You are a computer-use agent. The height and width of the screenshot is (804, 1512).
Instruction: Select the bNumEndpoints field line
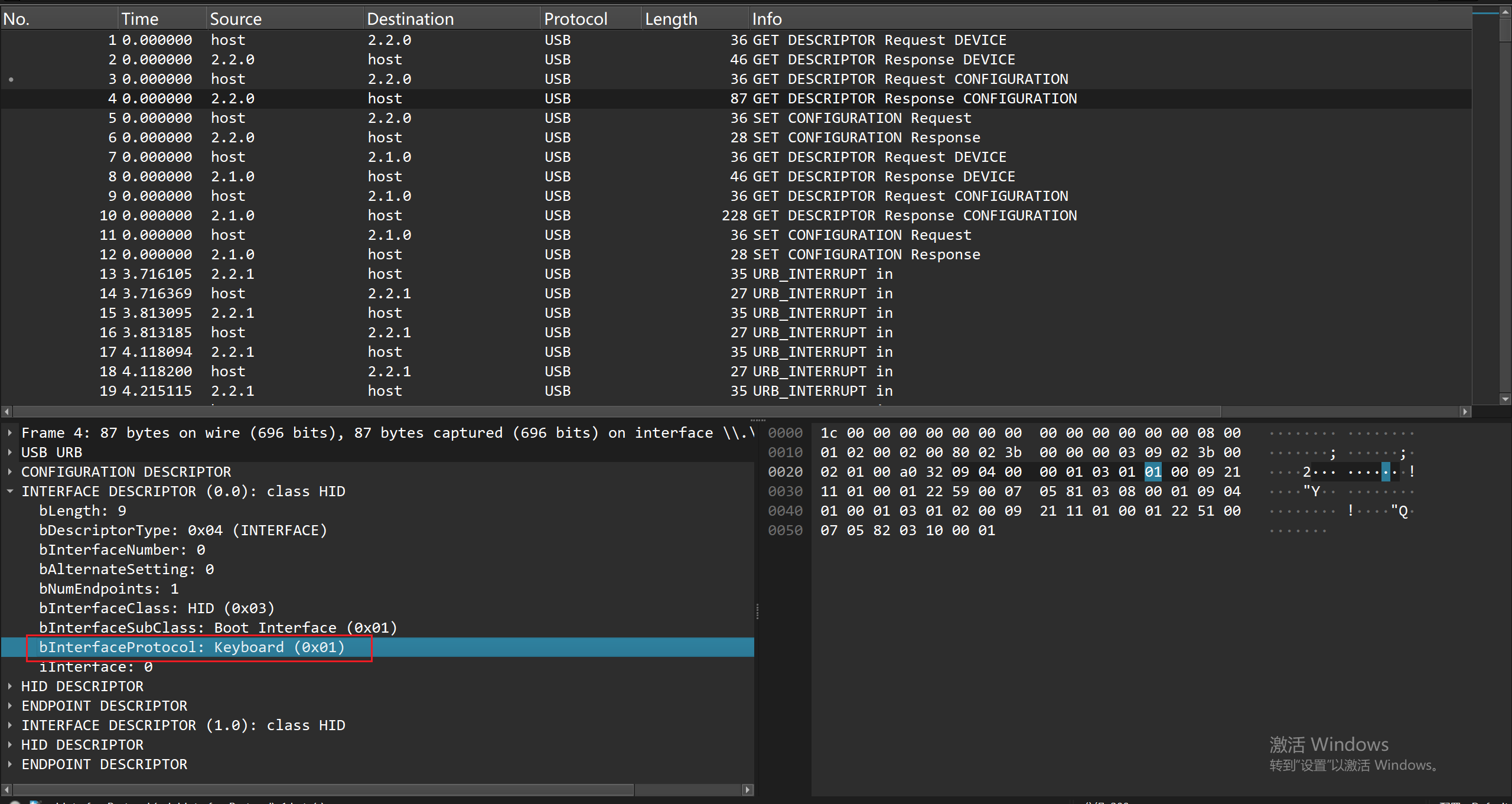(x=109, y=589)
